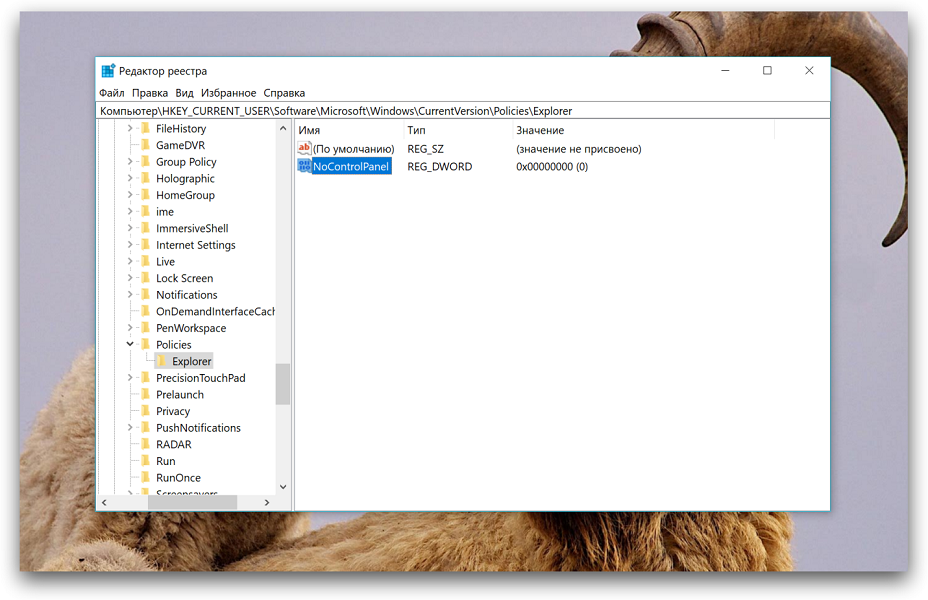Select the GameDVR folder icon
This screenshot has width=928, height=600.
pyautogui.click(x=146, y=145)
